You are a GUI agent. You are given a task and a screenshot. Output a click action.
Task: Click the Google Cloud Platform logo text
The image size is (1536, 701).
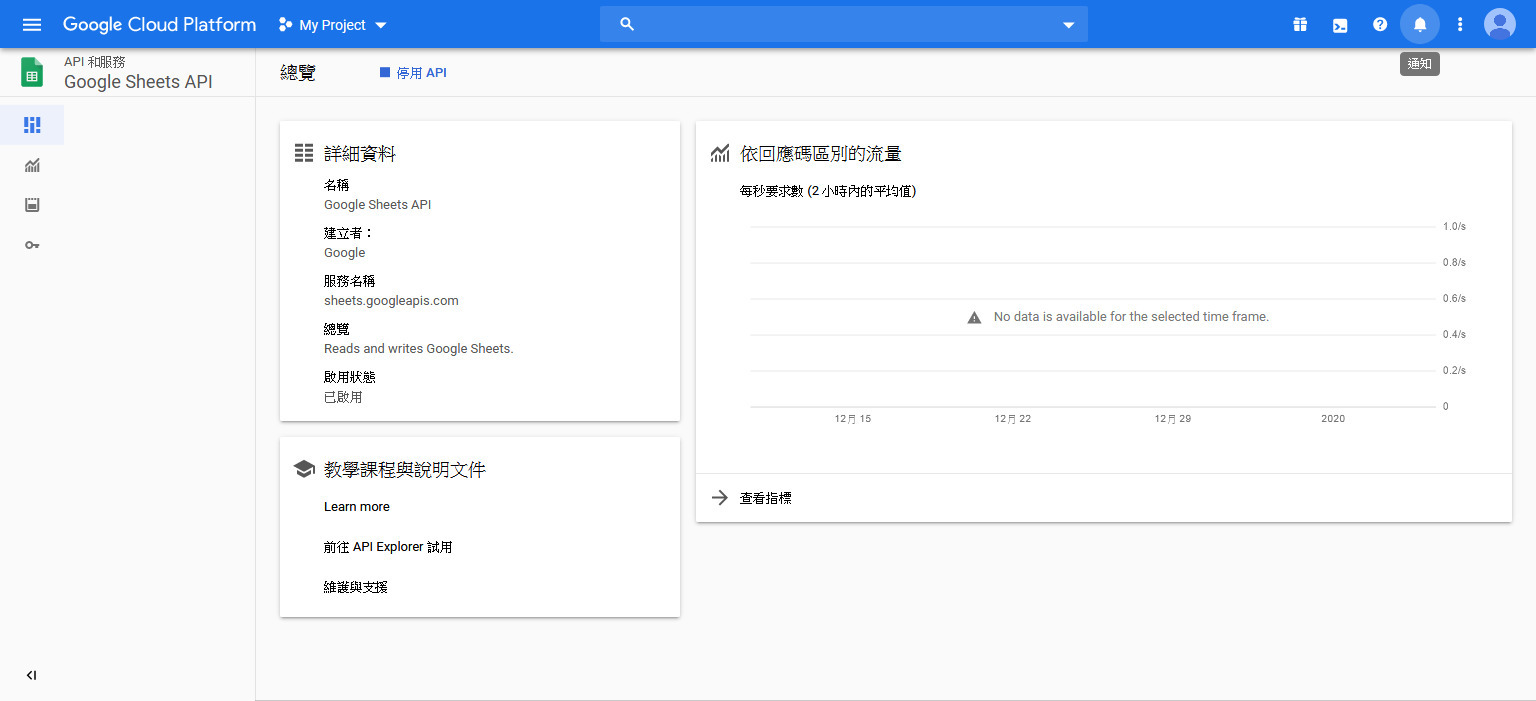pos(159,24)
